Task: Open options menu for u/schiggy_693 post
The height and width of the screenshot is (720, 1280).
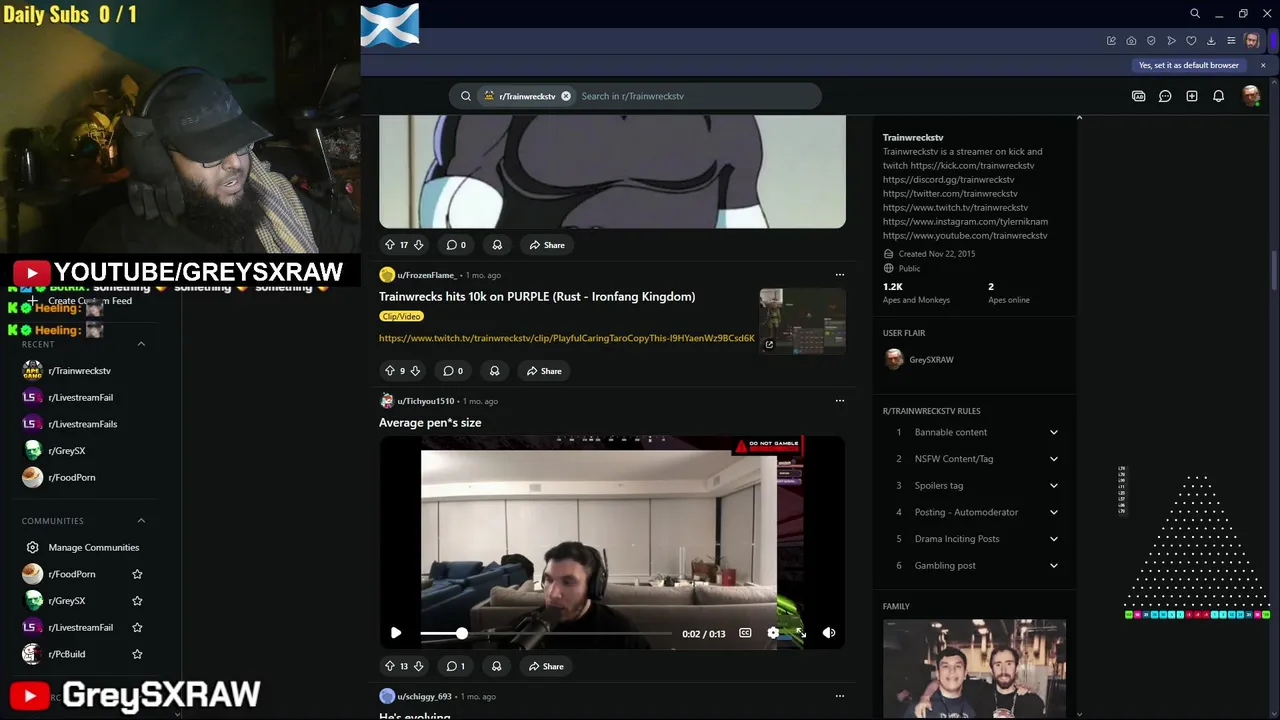Action: click(x=840, y=696)
